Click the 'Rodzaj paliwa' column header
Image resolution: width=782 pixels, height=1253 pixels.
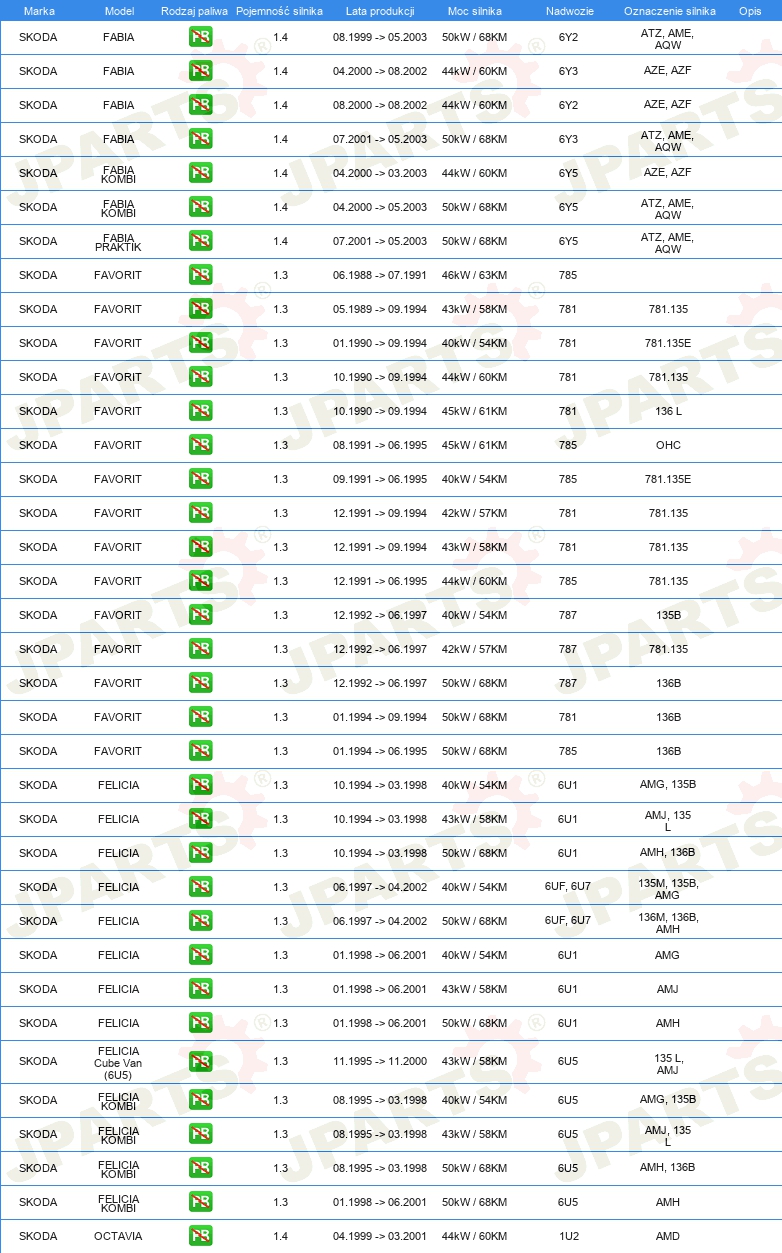coord(194,10)
